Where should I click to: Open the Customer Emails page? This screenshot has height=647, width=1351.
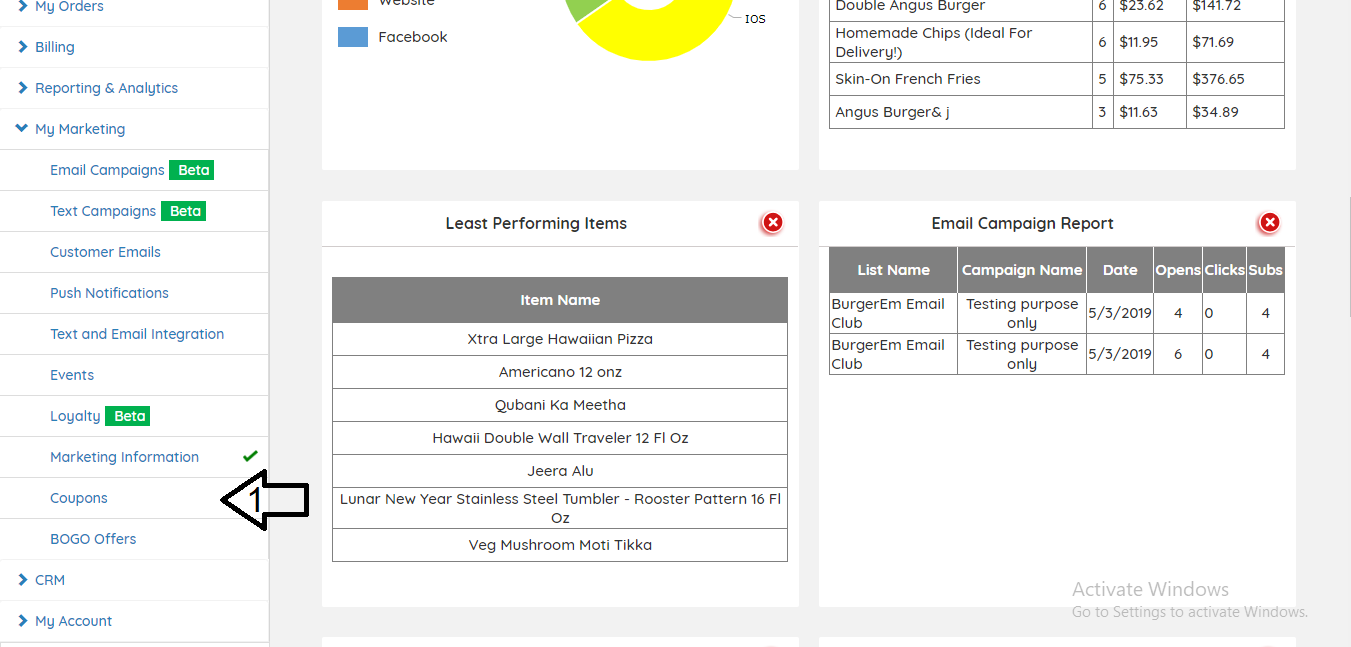coord(105,252)
